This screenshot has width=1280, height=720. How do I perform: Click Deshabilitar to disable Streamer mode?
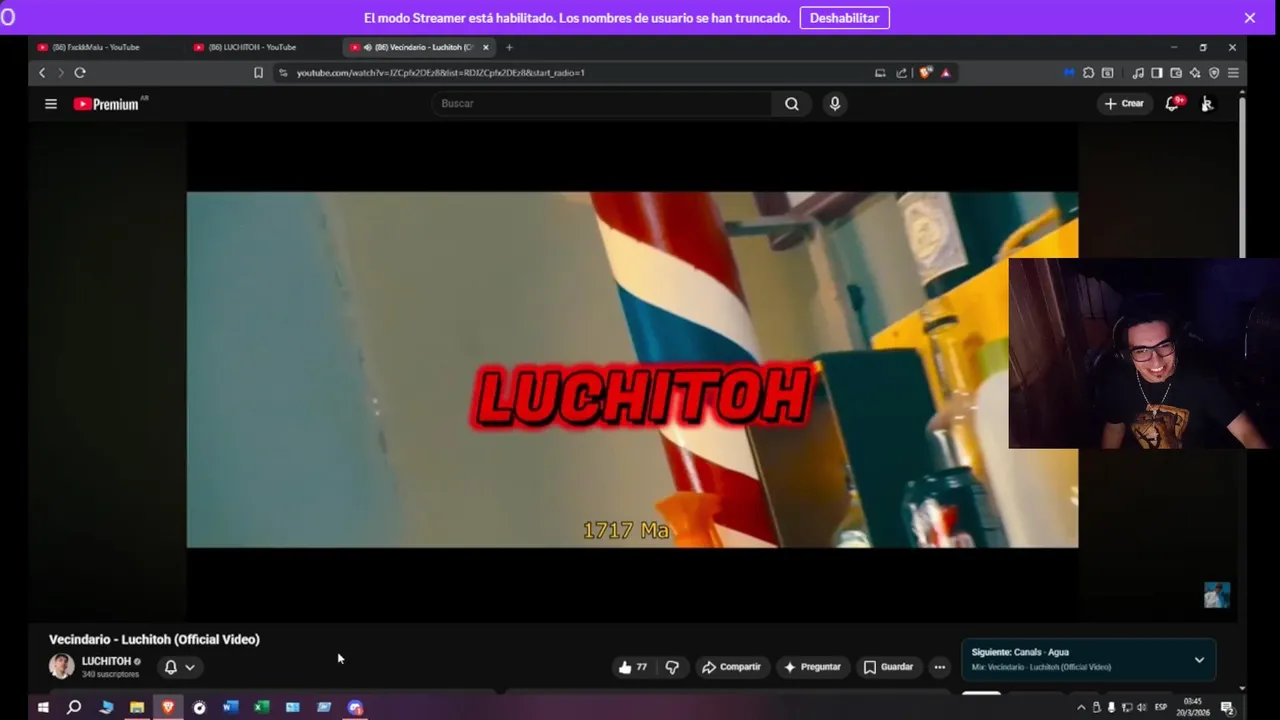[x=844, y=18]
